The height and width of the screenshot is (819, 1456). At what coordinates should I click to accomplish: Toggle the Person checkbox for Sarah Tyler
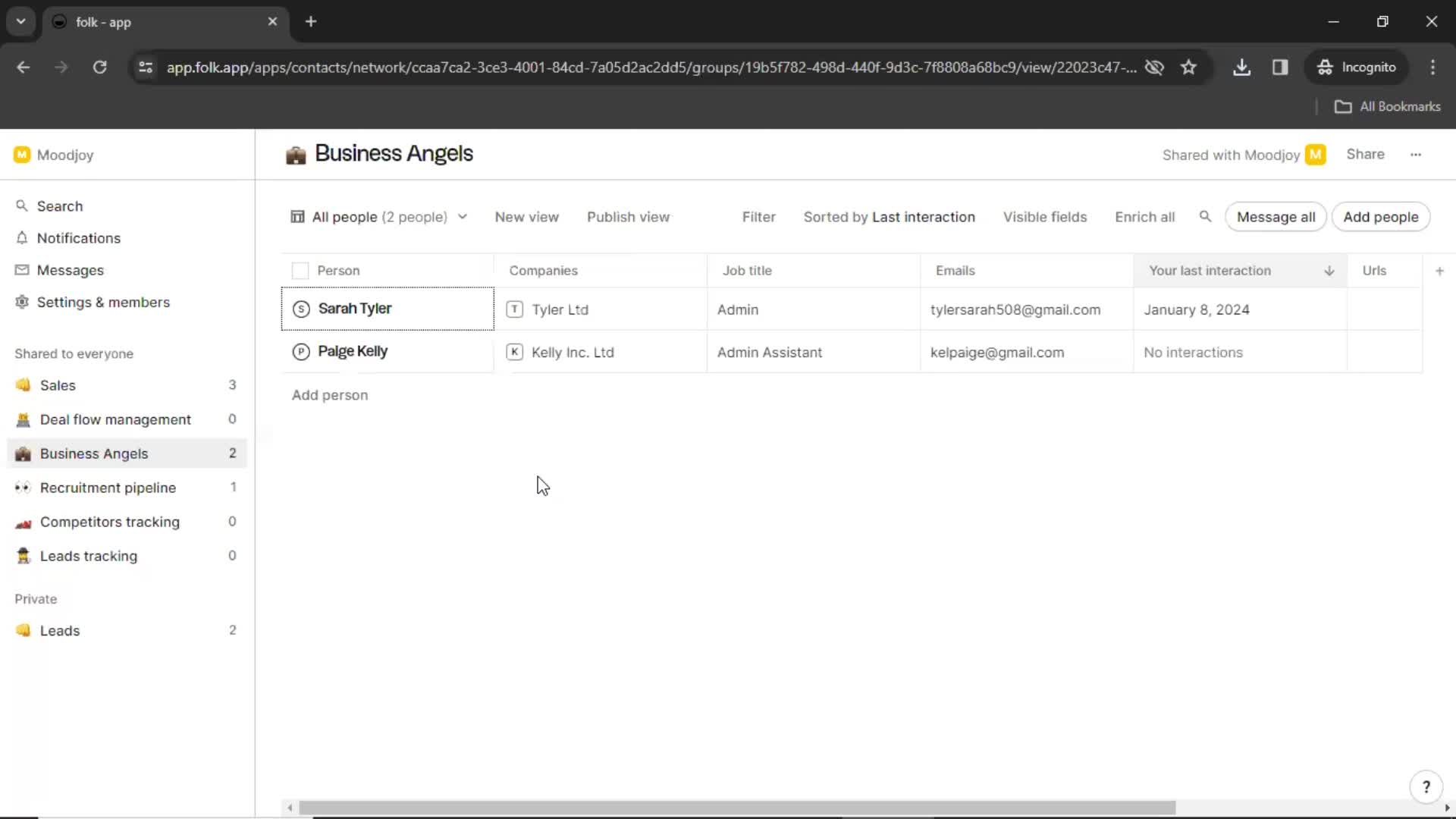coord(300,308)
